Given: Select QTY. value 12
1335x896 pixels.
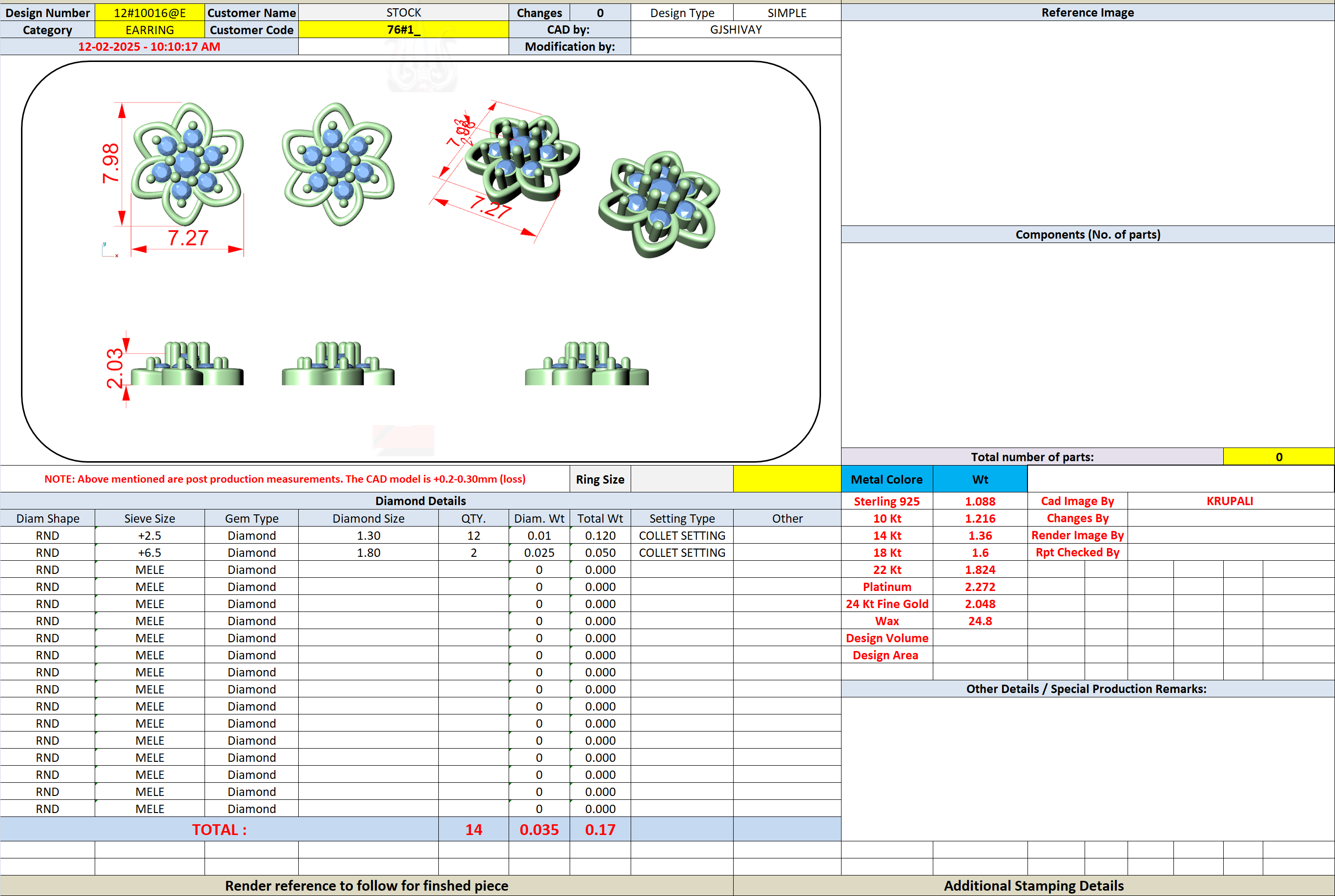Looking at the screenshot, I should click(x=473, y=535).
